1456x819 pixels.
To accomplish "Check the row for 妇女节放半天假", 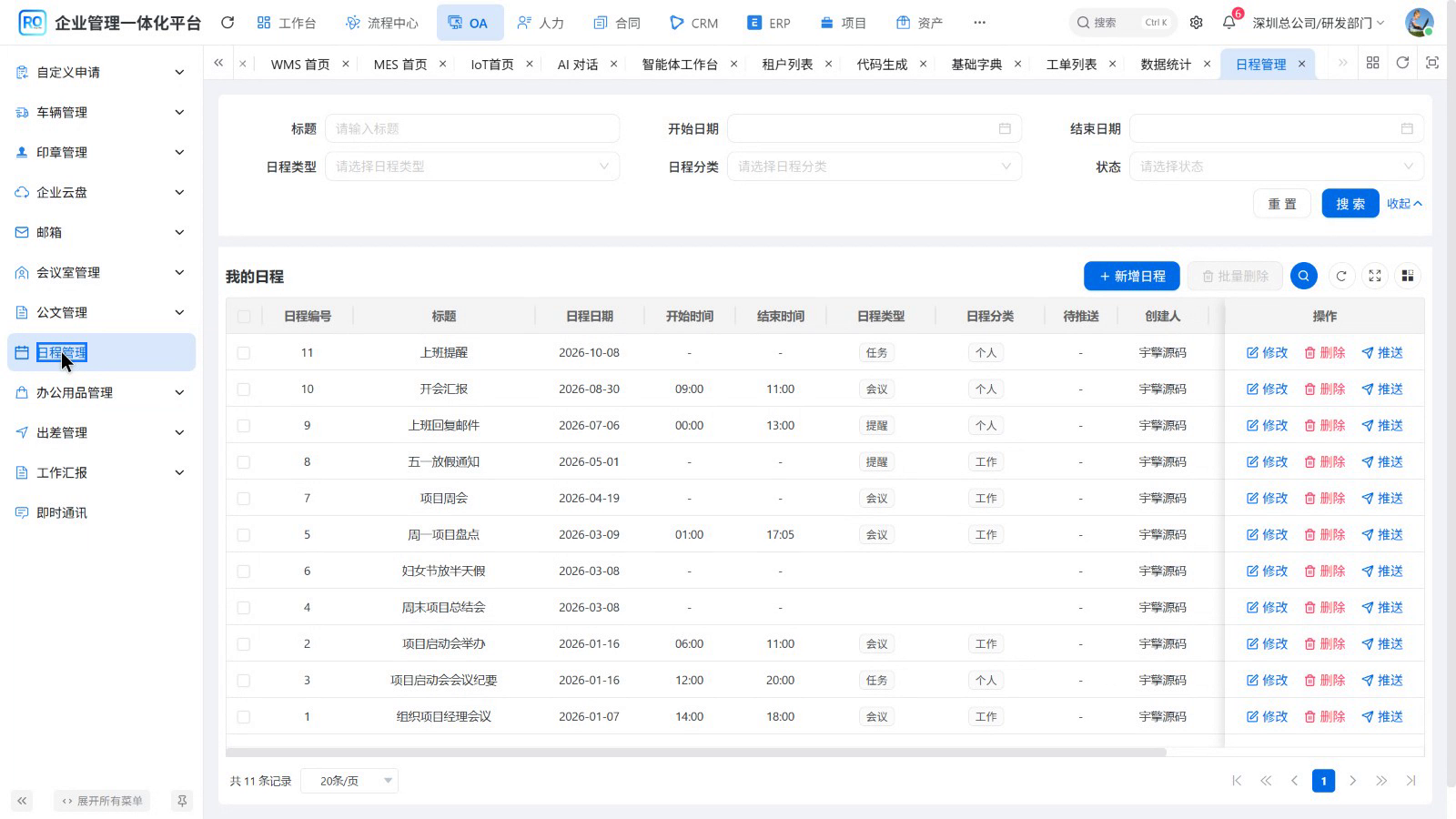I will 244,571.
